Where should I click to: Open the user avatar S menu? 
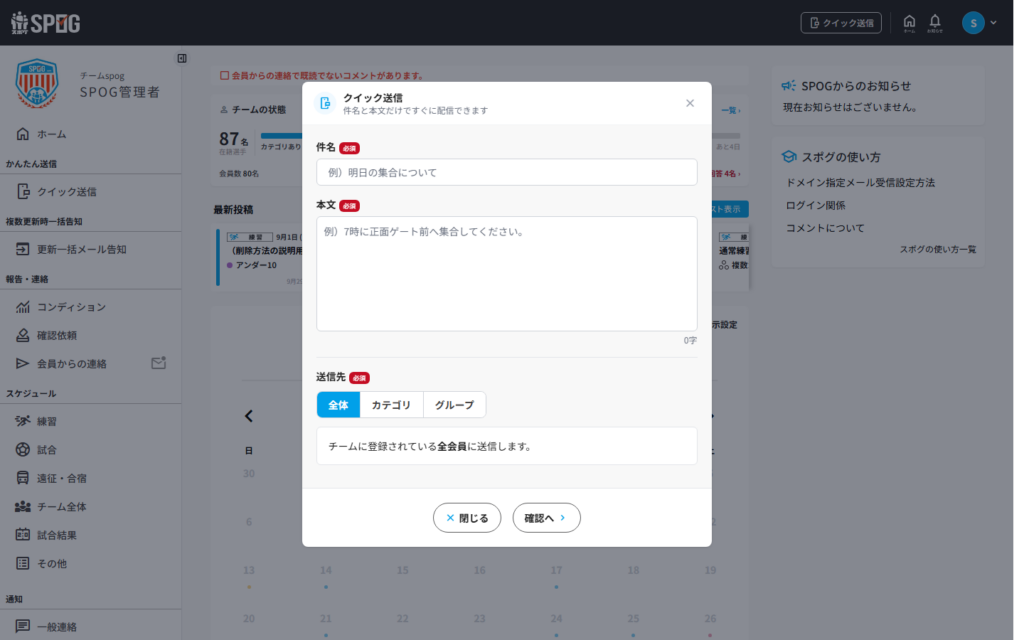point(973,23)
